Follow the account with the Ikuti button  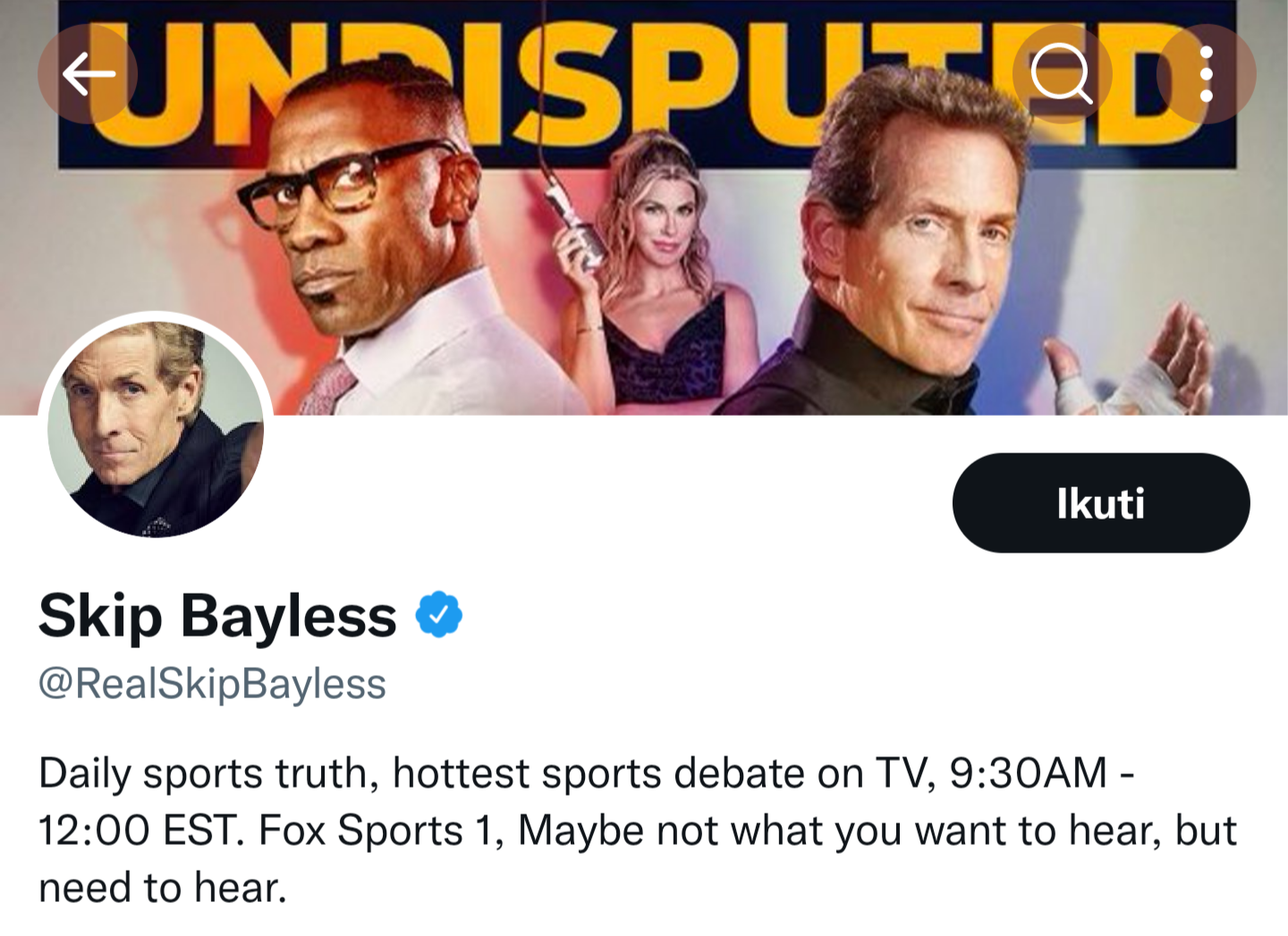point(1100,502)
